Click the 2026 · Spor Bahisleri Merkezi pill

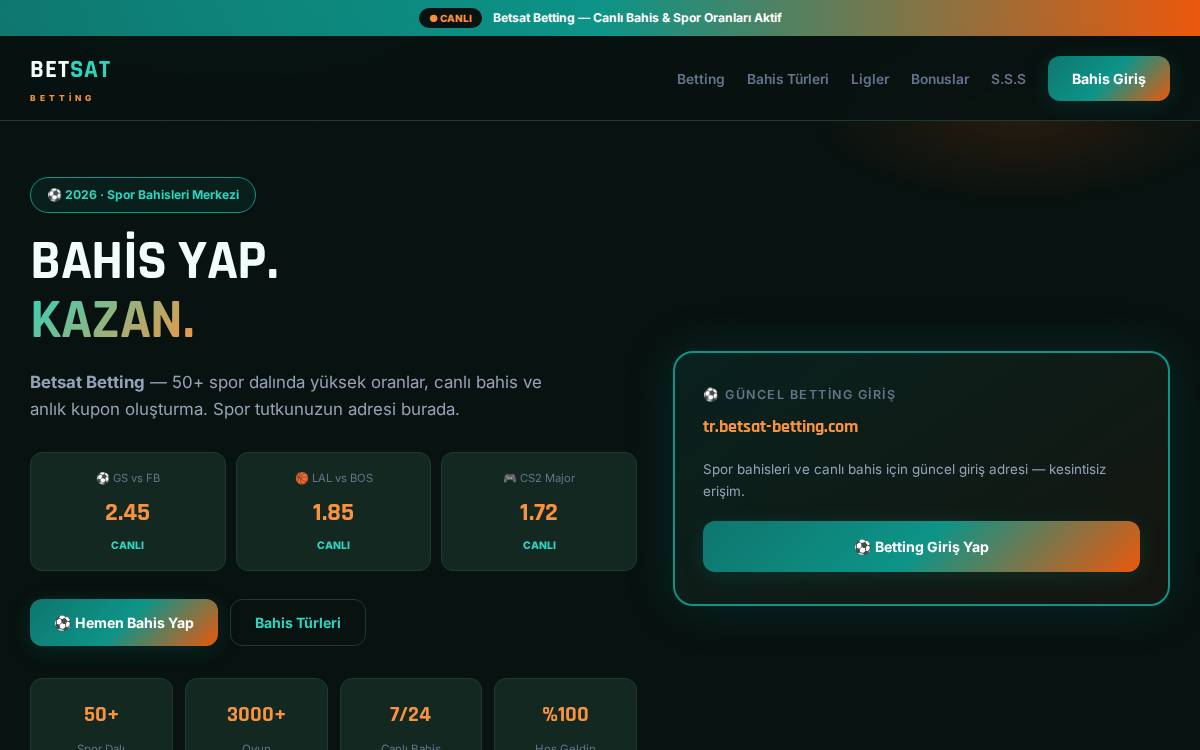[x=143, y=195]
